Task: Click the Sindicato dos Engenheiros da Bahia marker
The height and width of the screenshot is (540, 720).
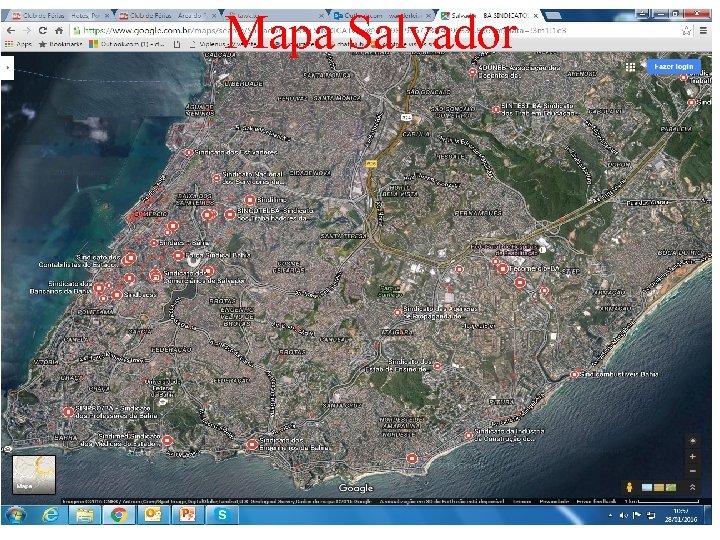Action: pyautogui.click(x=252, y=444)
